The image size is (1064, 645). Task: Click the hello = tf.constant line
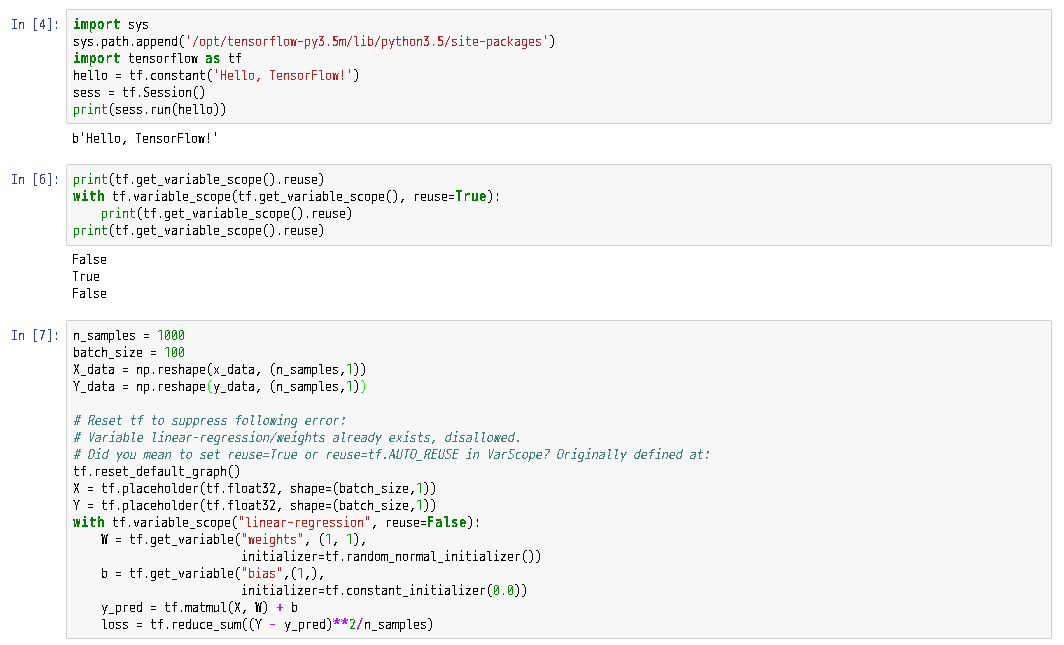coord(216,75)
